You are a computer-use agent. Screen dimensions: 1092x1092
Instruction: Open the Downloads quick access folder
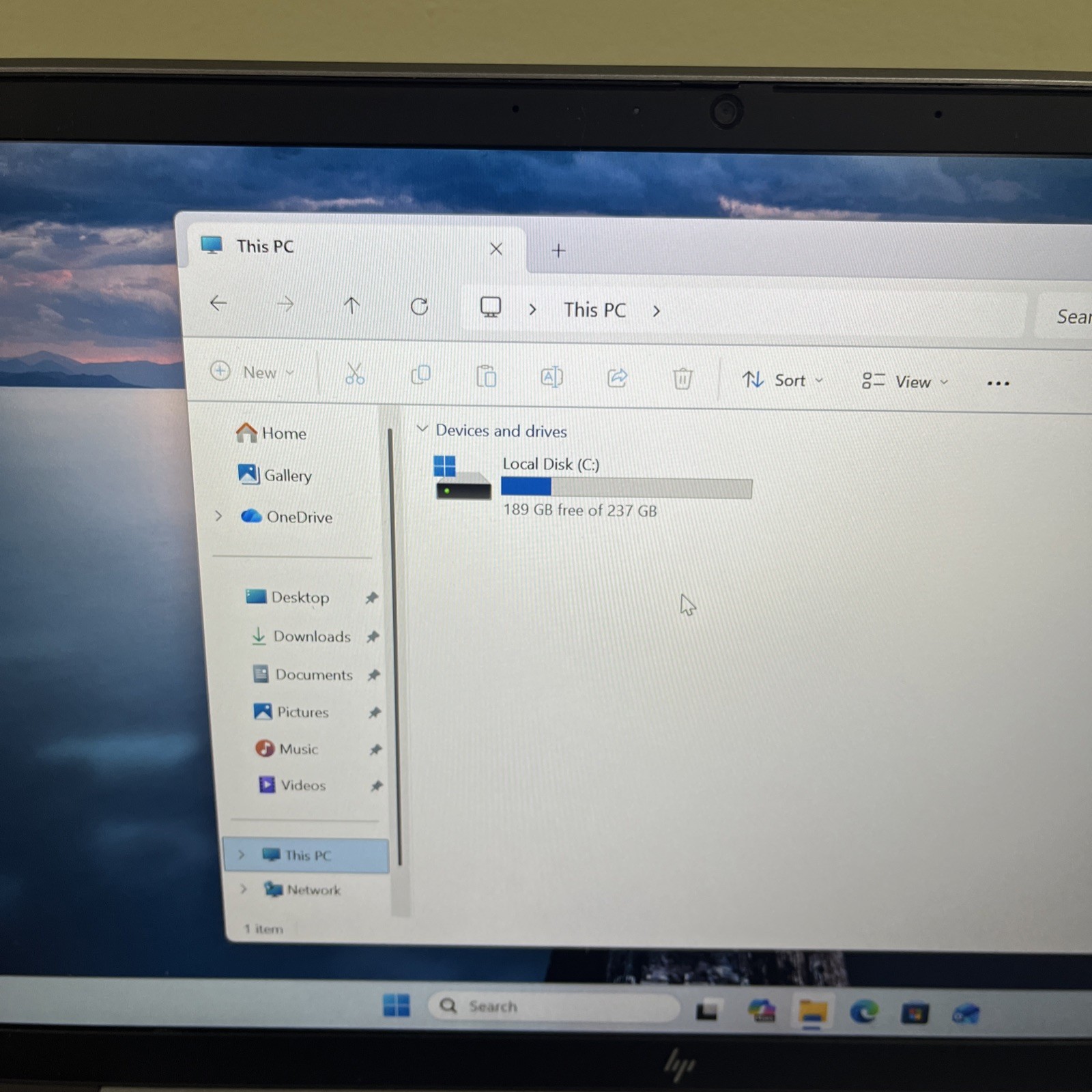(x=302, y=636)
